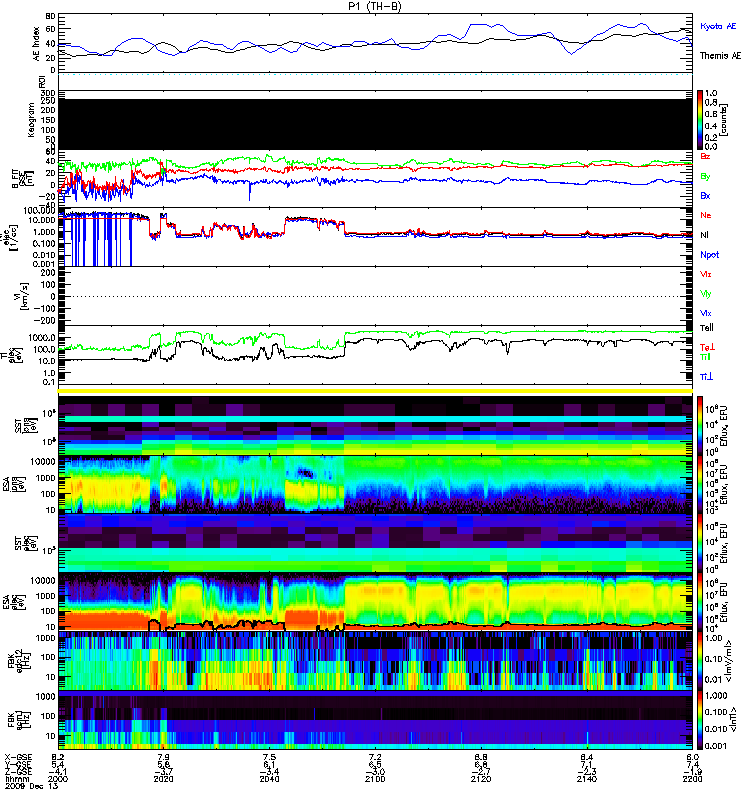Click the 2020 time tick label
Viewport: 750px width, 800px height.
point(163,779)
